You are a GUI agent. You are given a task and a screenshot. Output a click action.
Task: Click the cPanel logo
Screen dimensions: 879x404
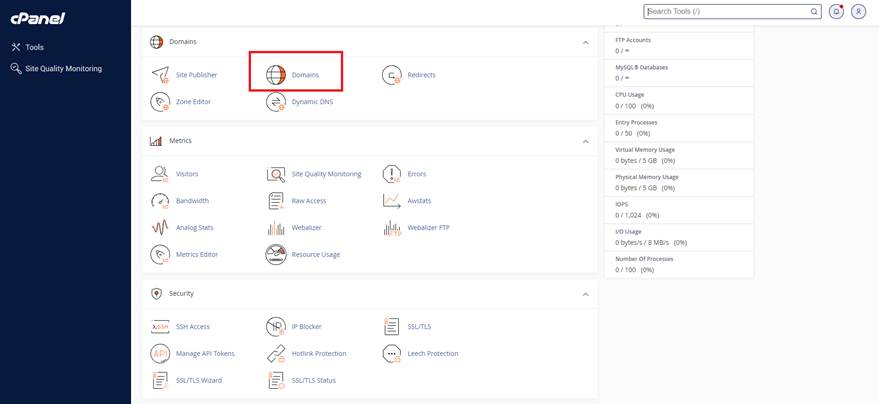click(37, 18)
